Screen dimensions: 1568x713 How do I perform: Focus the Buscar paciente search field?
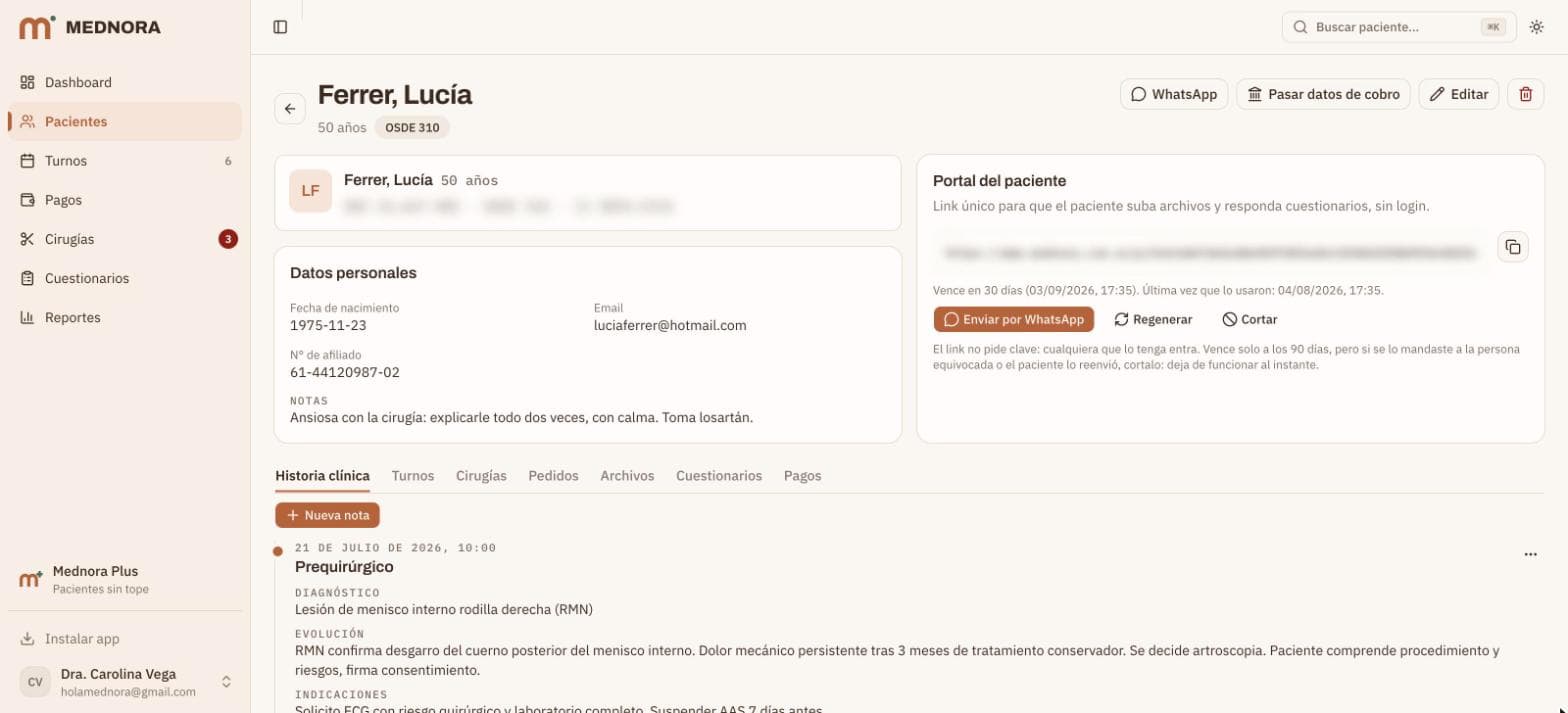point(1399,27)
